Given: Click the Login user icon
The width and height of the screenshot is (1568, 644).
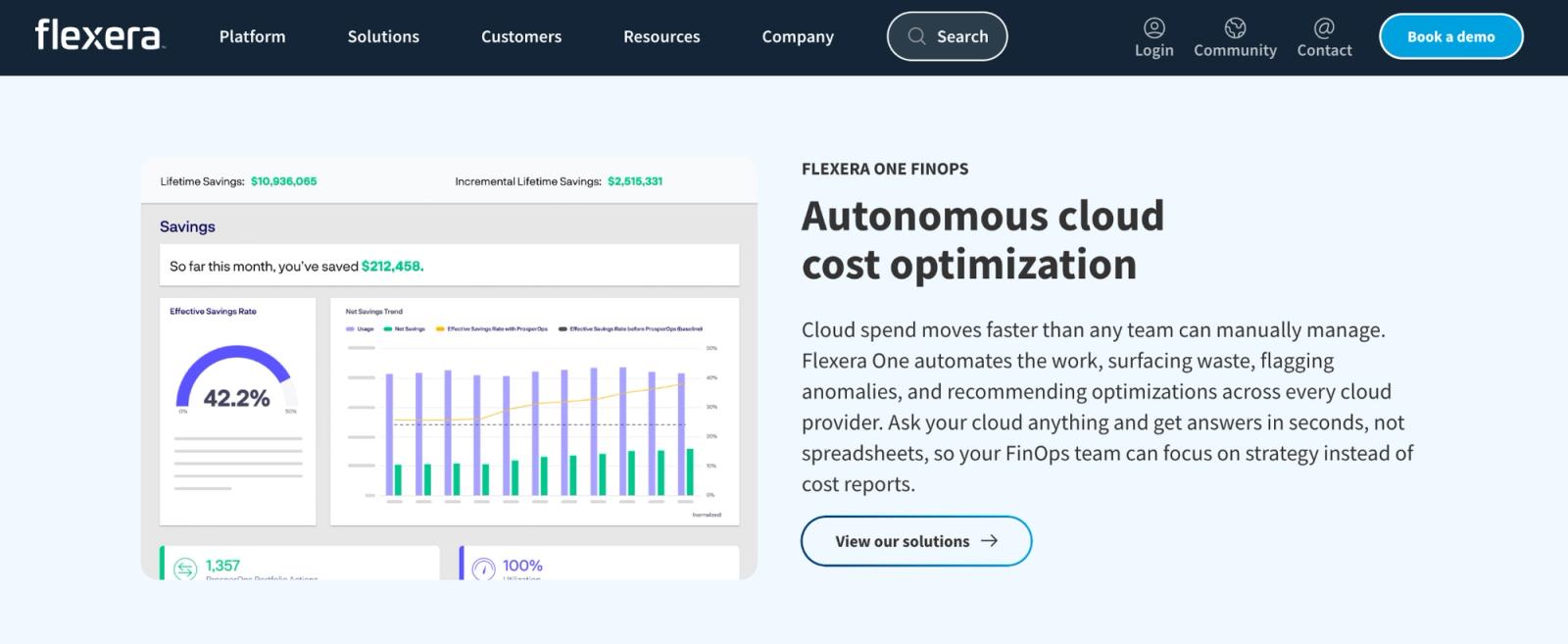Looking at the screenshot, I should pos(1154,27).
